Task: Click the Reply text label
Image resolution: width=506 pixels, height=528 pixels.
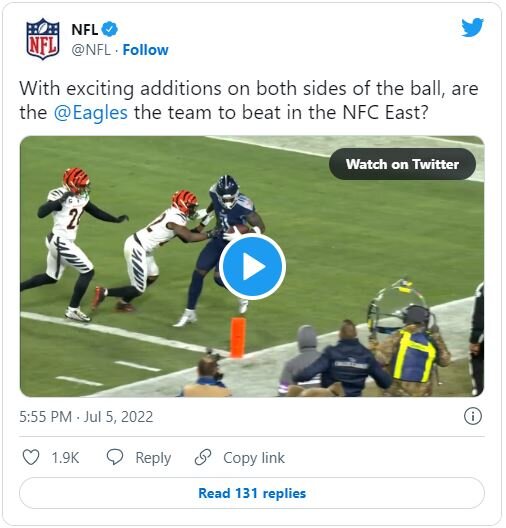Action: (x=153, y=458)
